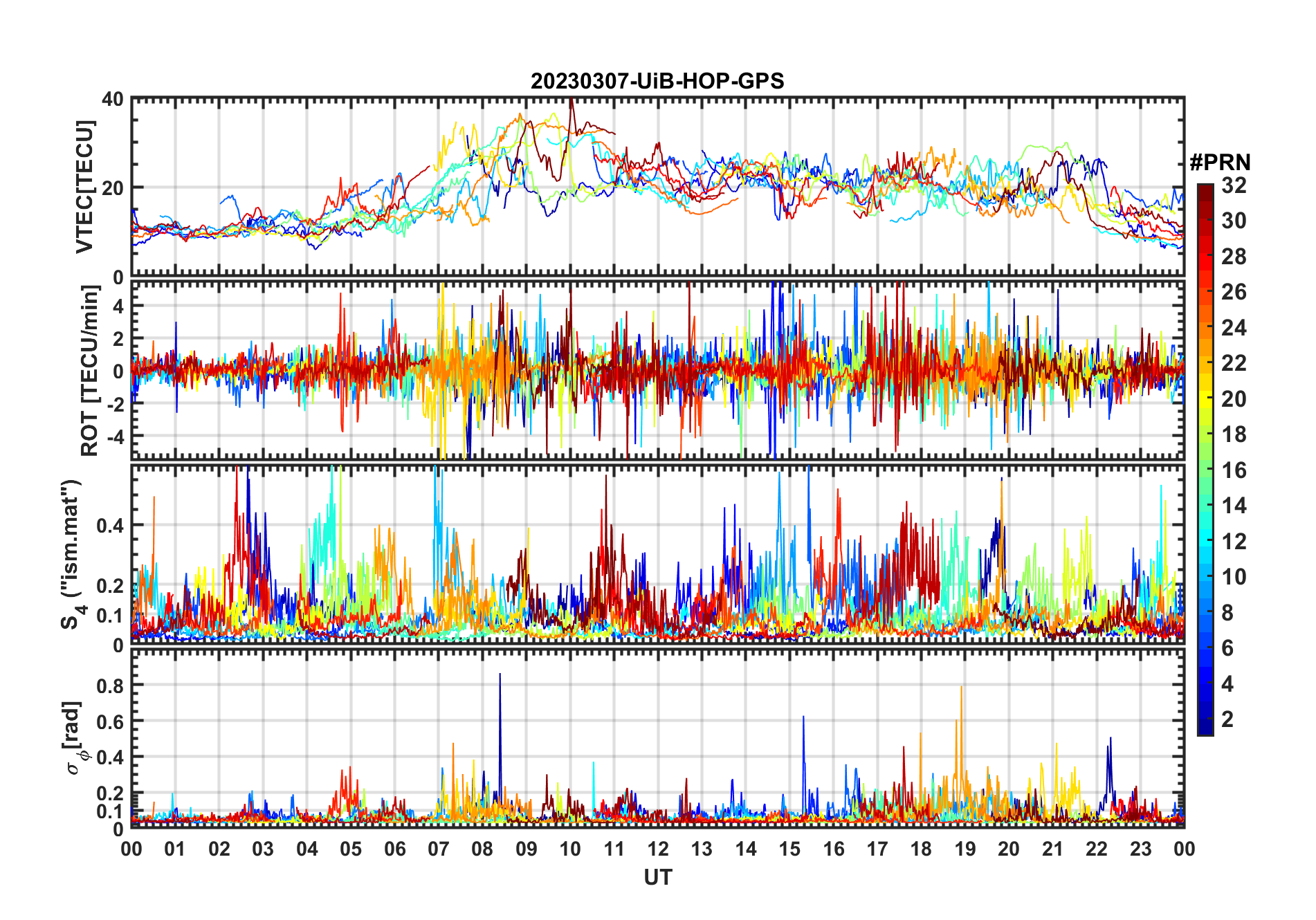Click the UT x-axis label
The image size is (1316, 920).
tap(658, 877)
